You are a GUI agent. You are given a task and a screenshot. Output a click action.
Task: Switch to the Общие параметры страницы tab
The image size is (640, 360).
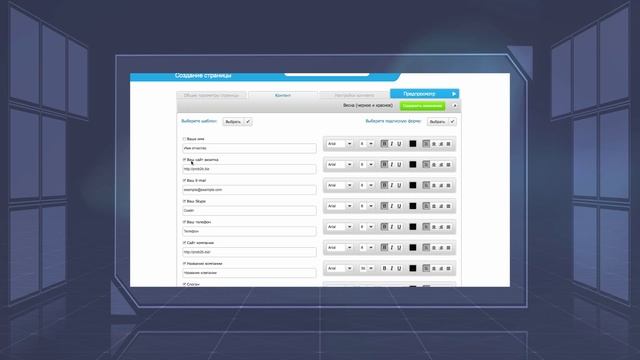point(211,96)
